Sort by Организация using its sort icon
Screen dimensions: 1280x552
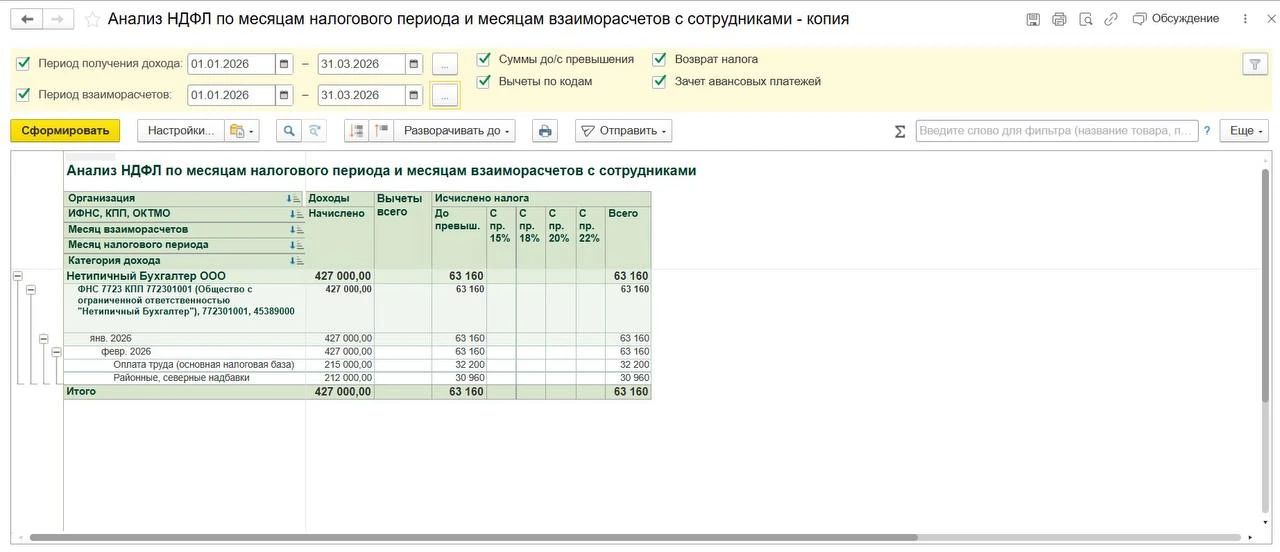[x=295, y=199]
